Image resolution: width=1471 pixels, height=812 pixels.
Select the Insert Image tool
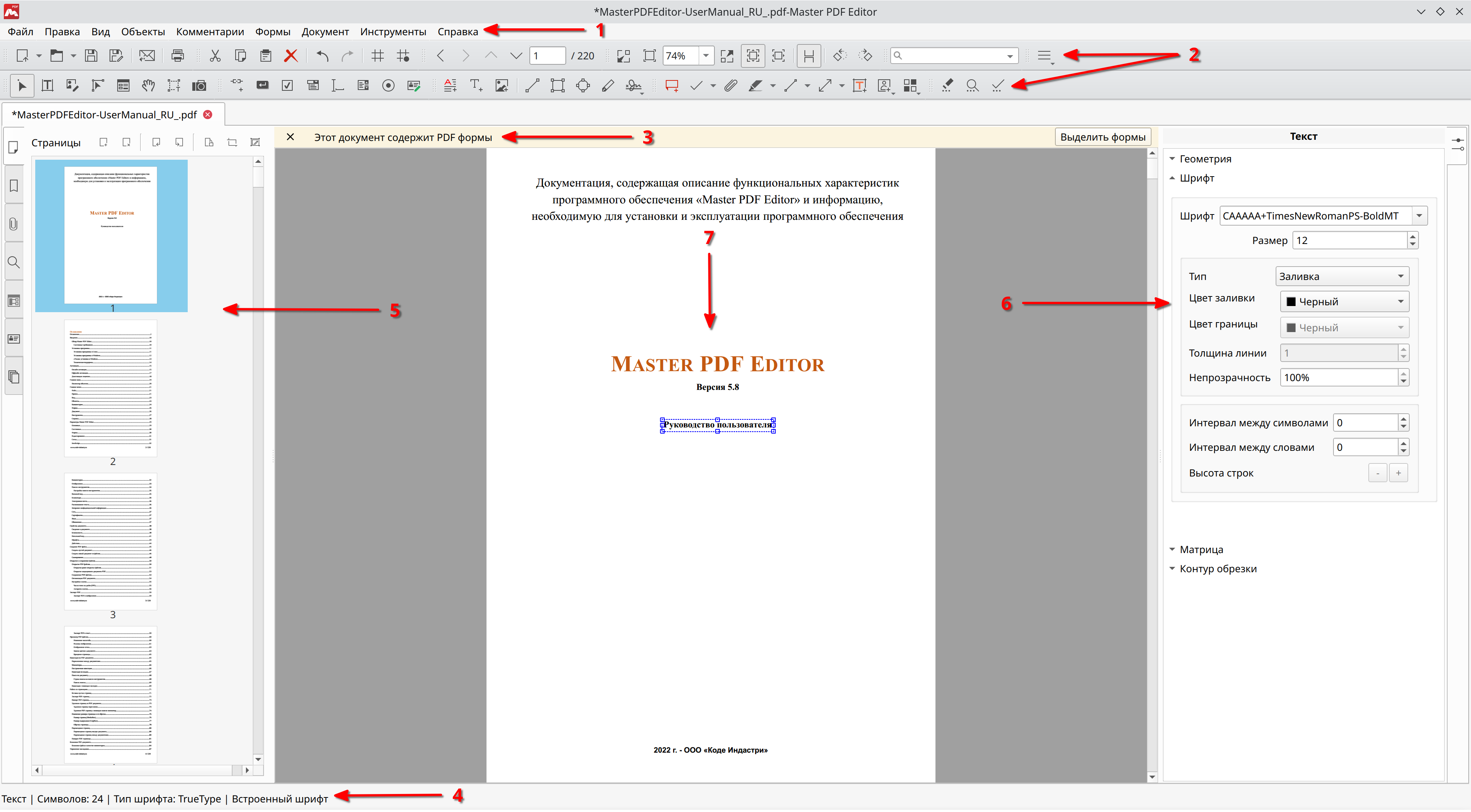click(501, 86)
